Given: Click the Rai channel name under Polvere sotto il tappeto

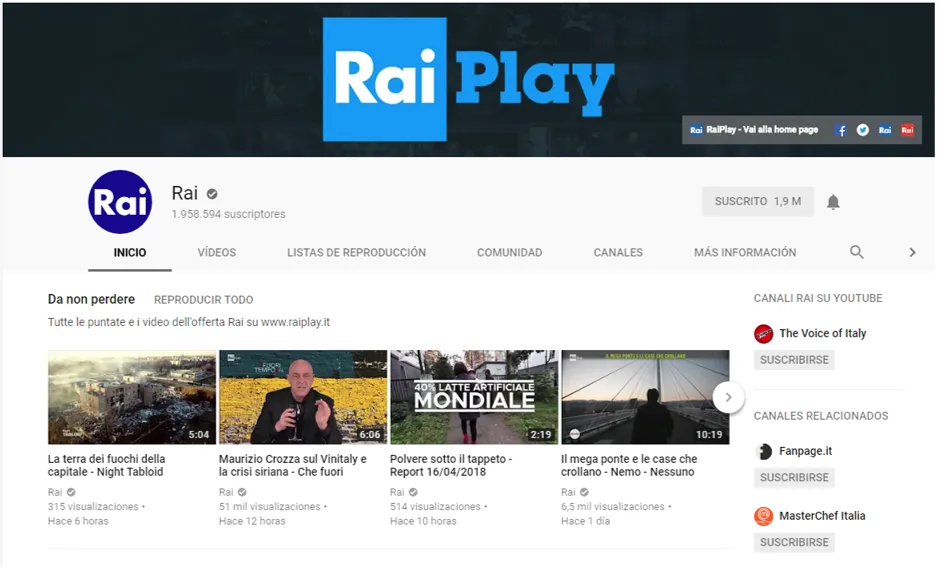Looking at the screenshot, I should tap(397, 492).
